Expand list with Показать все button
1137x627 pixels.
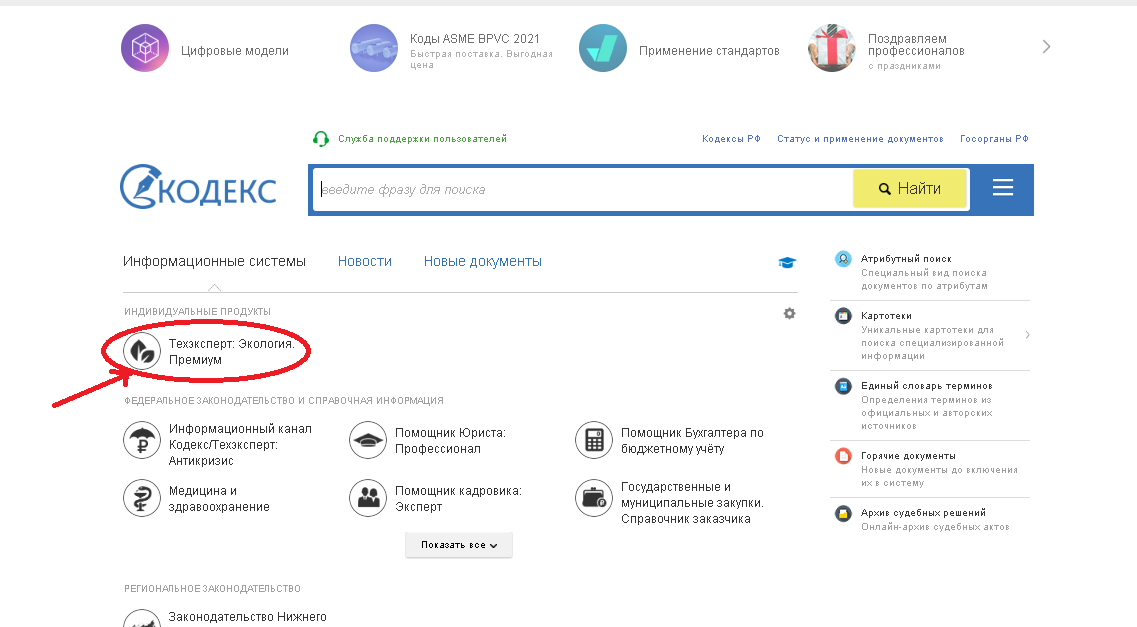[x=459, y=545]
